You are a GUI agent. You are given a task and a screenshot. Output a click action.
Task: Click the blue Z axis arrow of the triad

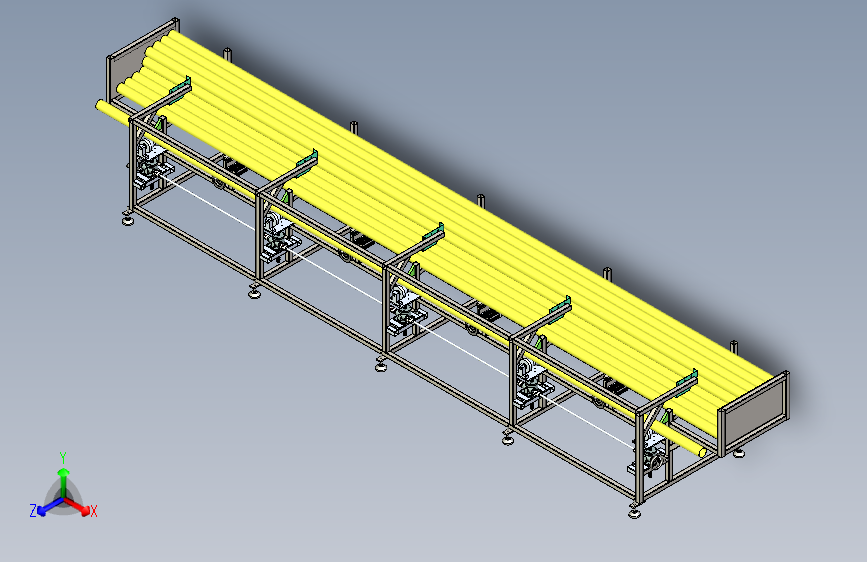(x=51, y=507)
